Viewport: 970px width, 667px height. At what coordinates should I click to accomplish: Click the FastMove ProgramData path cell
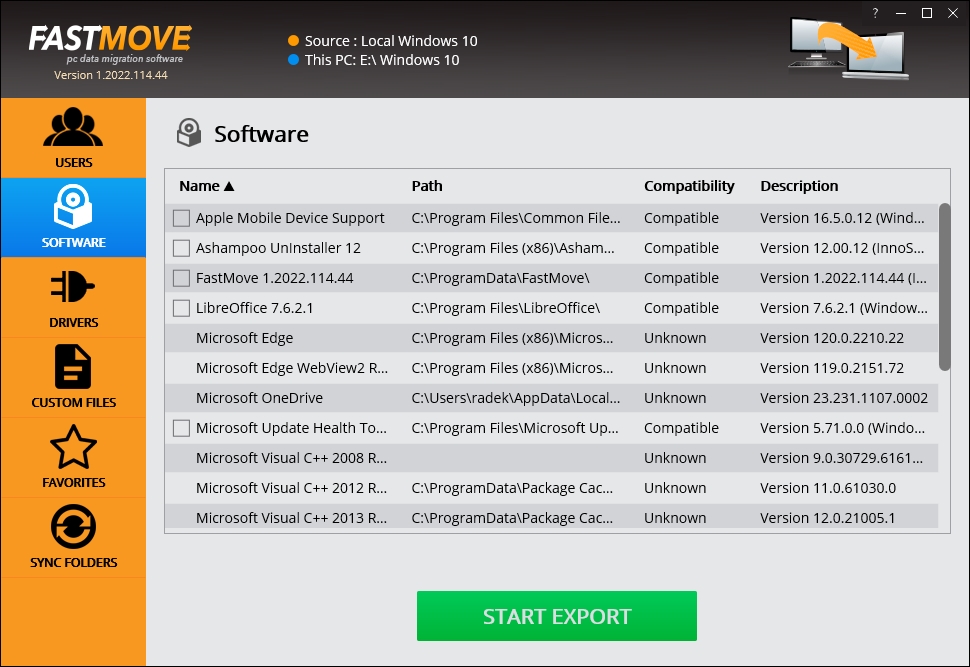coord(500,278)
